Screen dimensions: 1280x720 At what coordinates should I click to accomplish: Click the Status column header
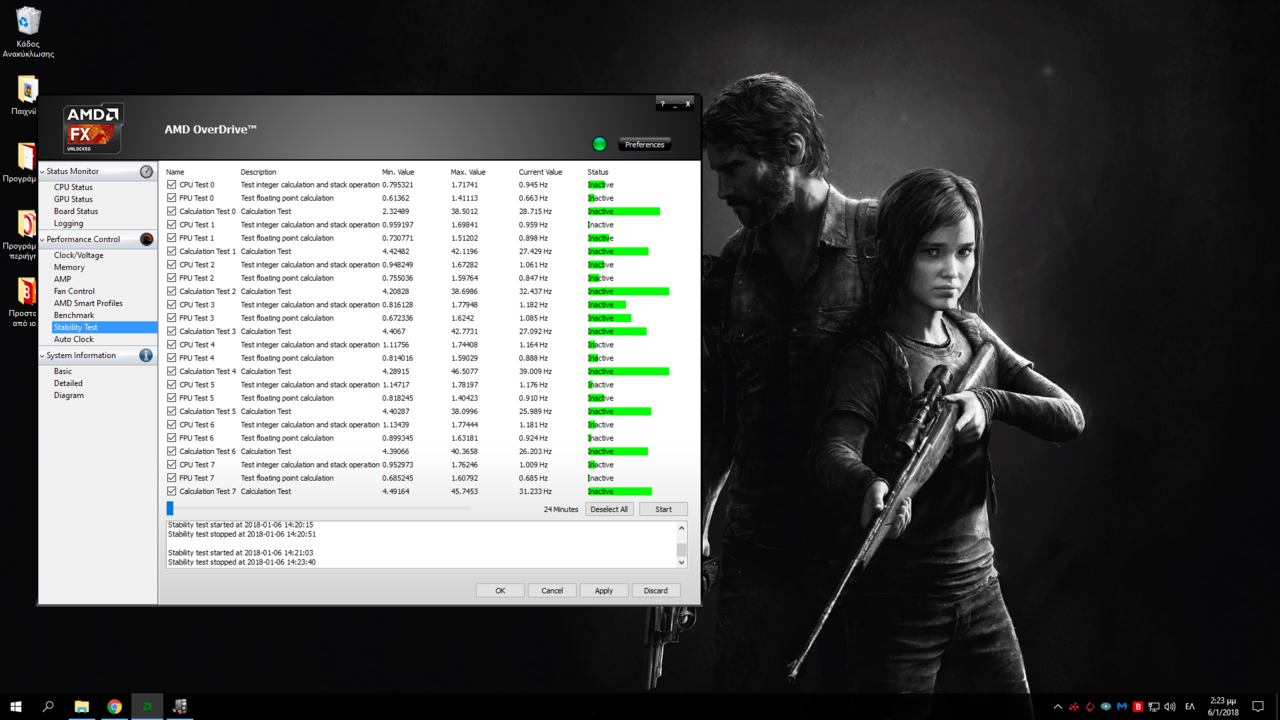point(598,172)
